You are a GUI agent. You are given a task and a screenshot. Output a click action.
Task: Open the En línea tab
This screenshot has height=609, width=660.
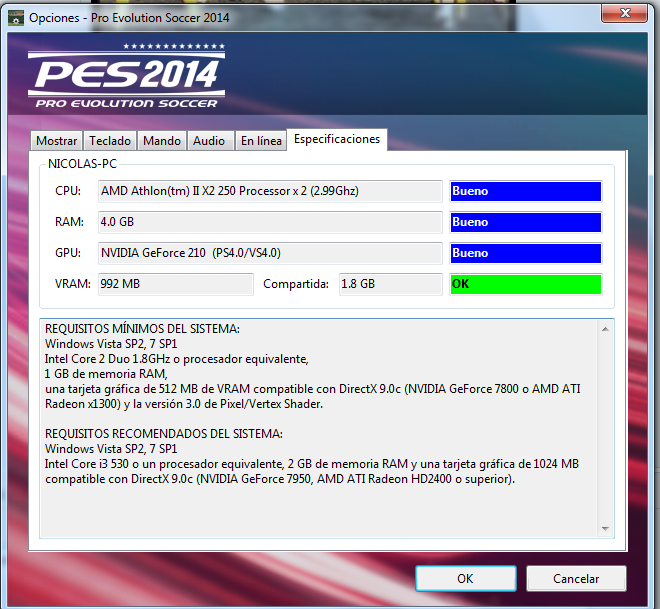pyautogui.click(x=261, y=141)
